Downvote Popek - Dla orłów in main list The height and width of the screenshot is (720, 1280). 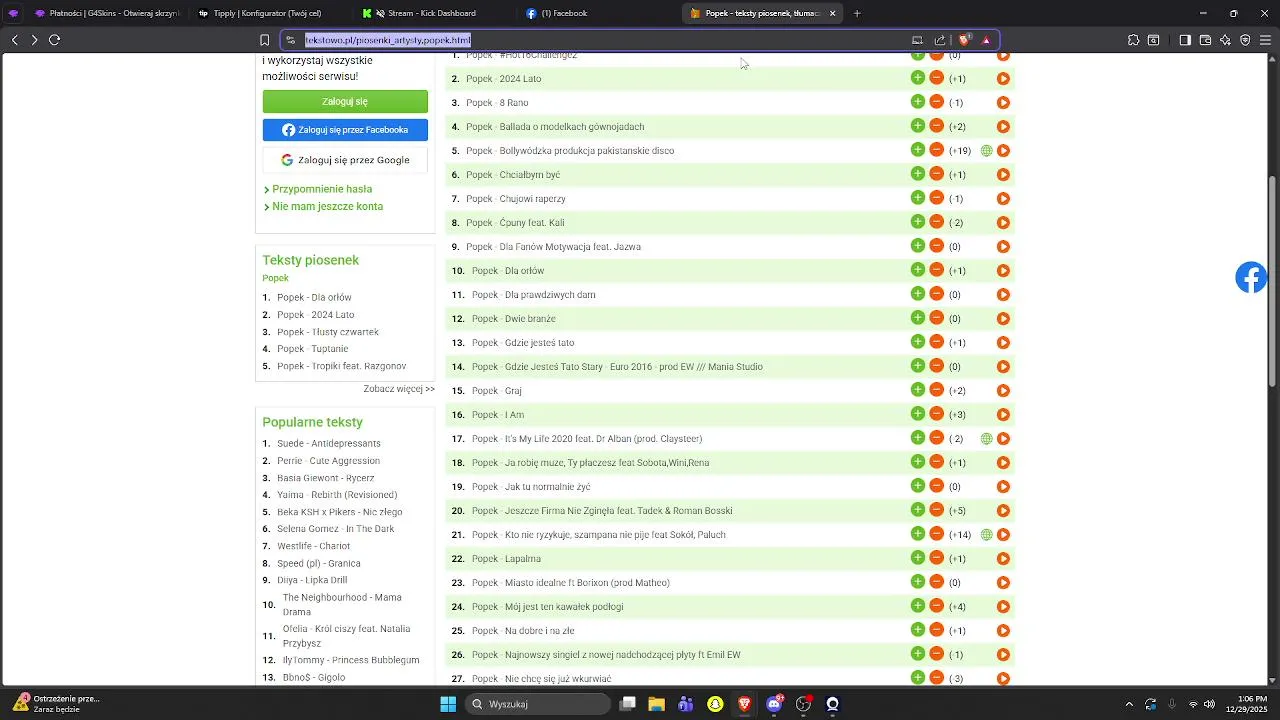937,270
